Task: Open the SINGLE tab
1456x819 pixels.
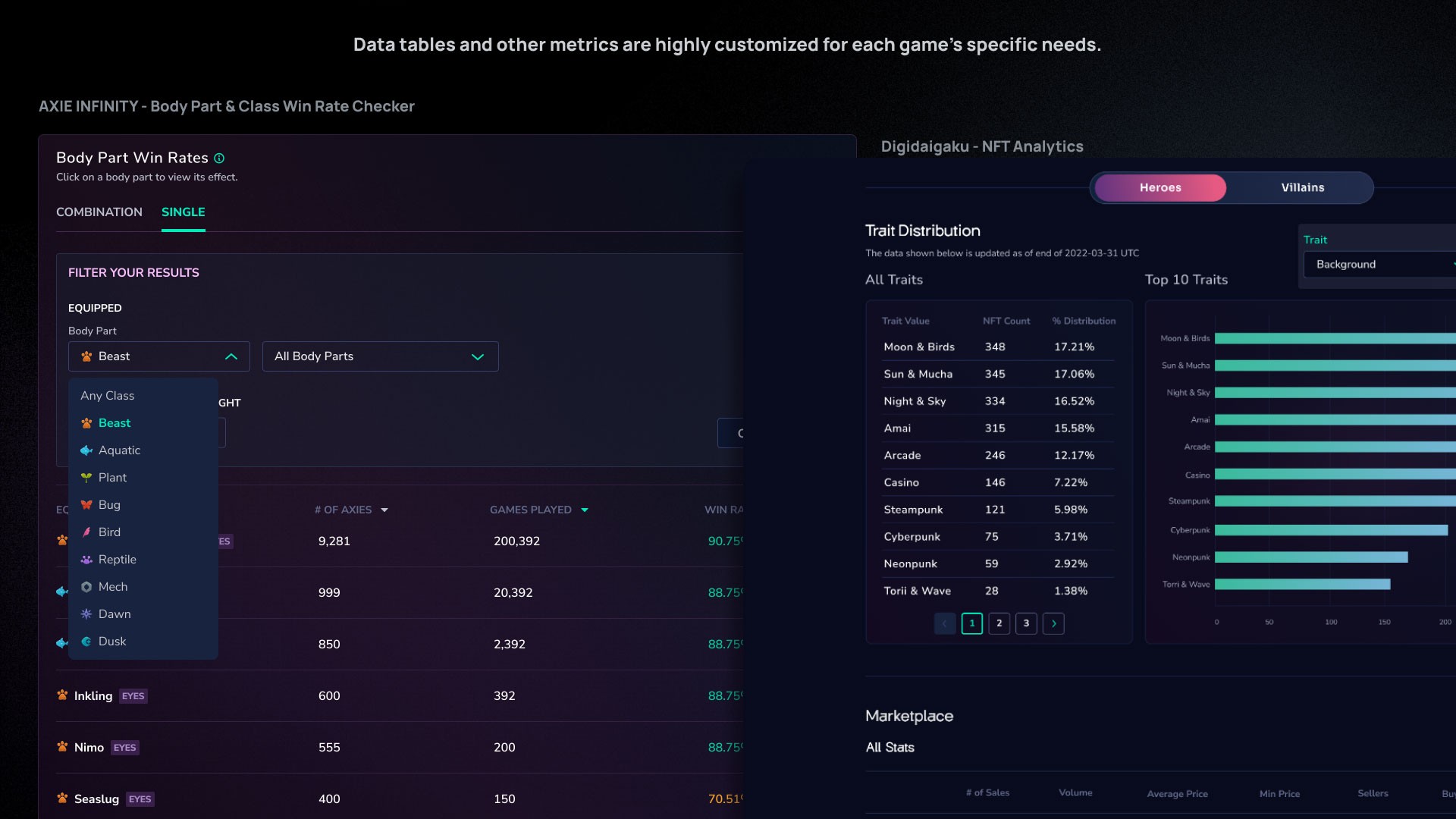Action: pyautogui.click(x=183, y=212)
